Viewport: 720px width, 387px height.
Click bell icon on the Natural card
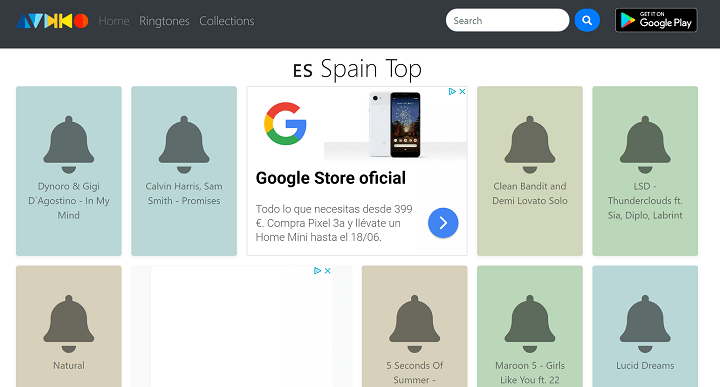coord(69,324)
